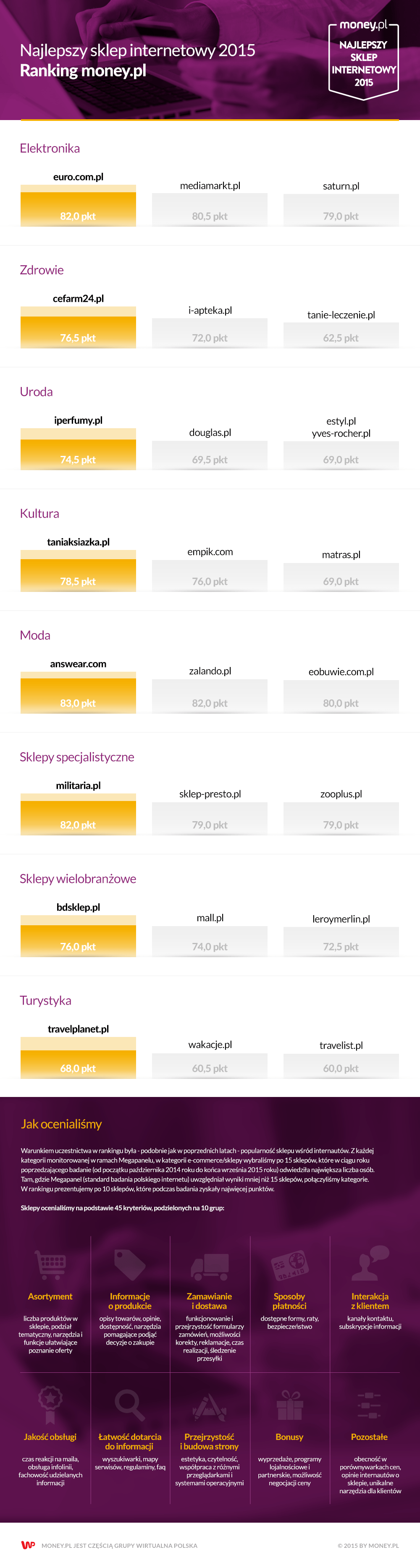420x1568 pixels.
Task: Click the zalando.pl store name
Action: [210, 671]
